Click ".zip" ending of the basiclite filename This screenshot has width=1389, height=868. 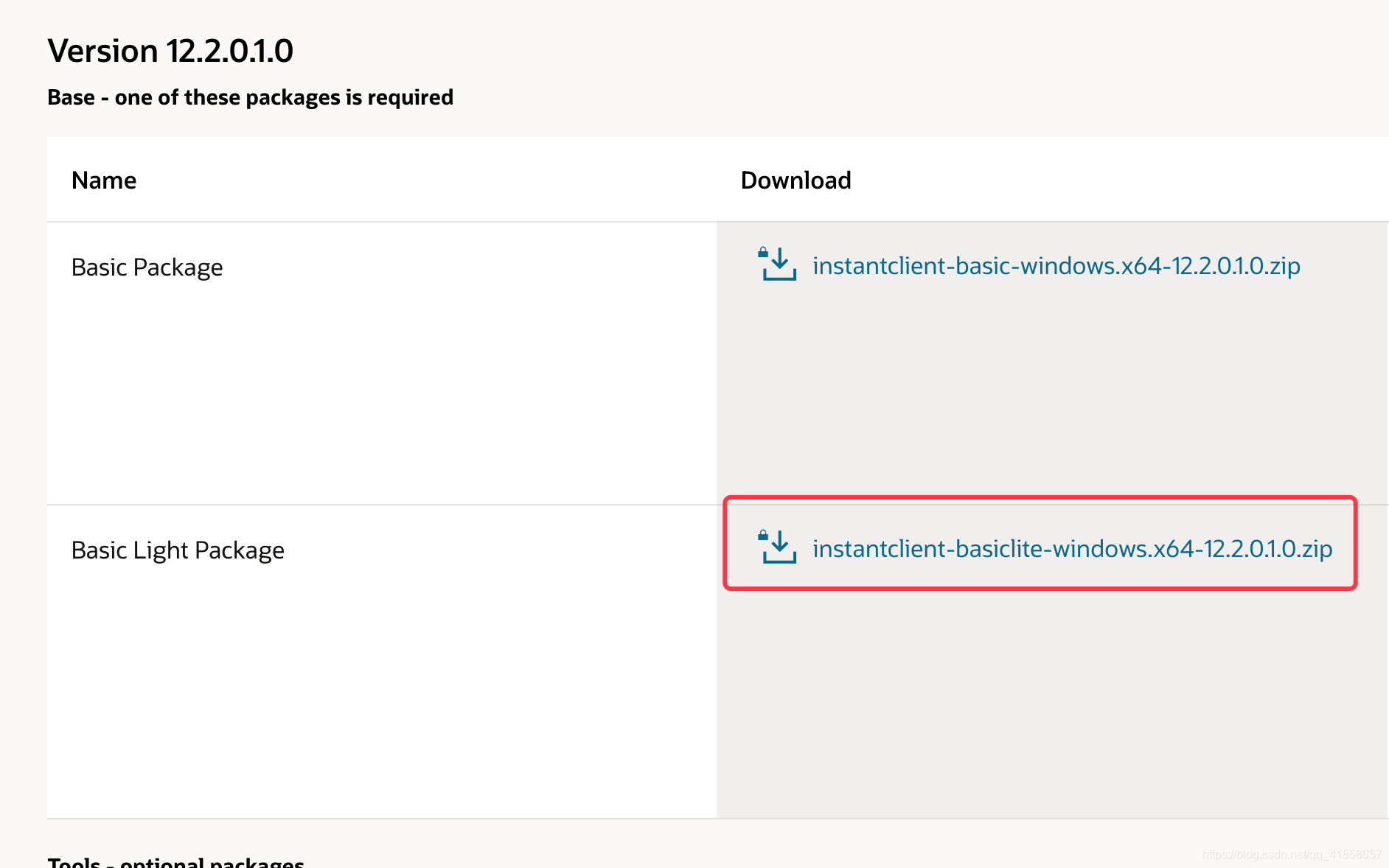coord(1315,549)
